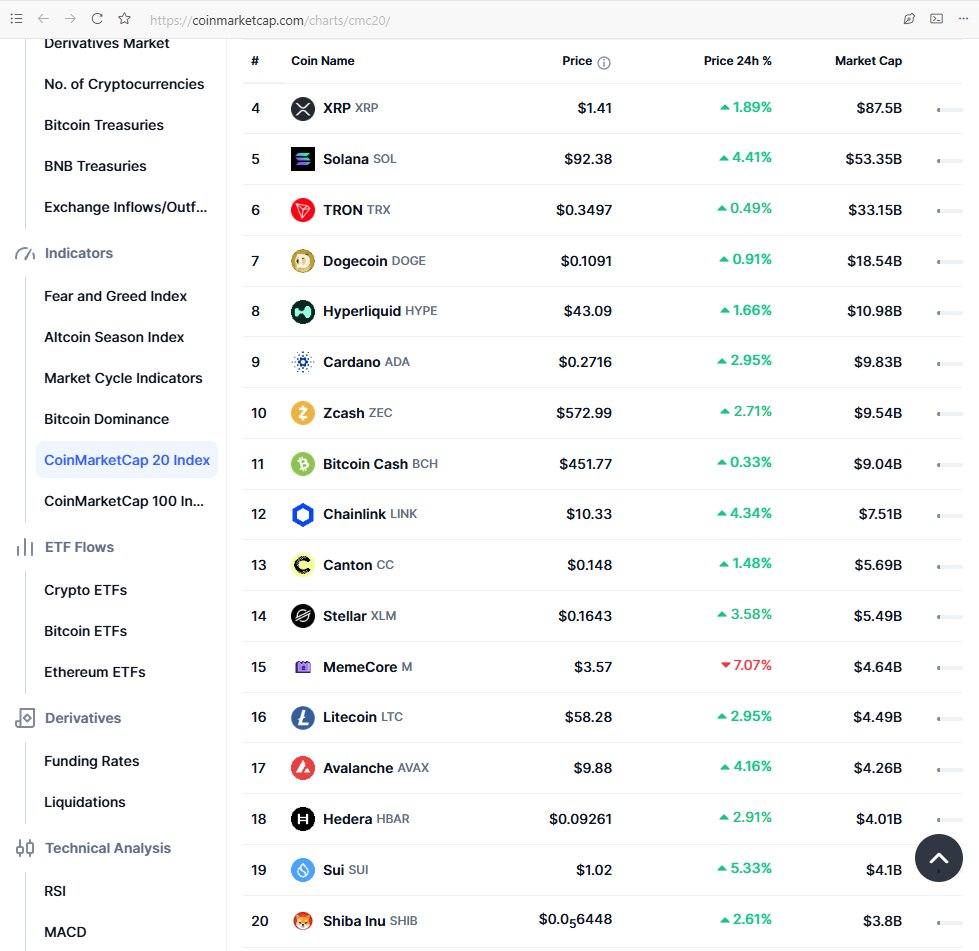Click the XRP weight bar
Screen dimensions: 979x951
(x=950, y=110)
